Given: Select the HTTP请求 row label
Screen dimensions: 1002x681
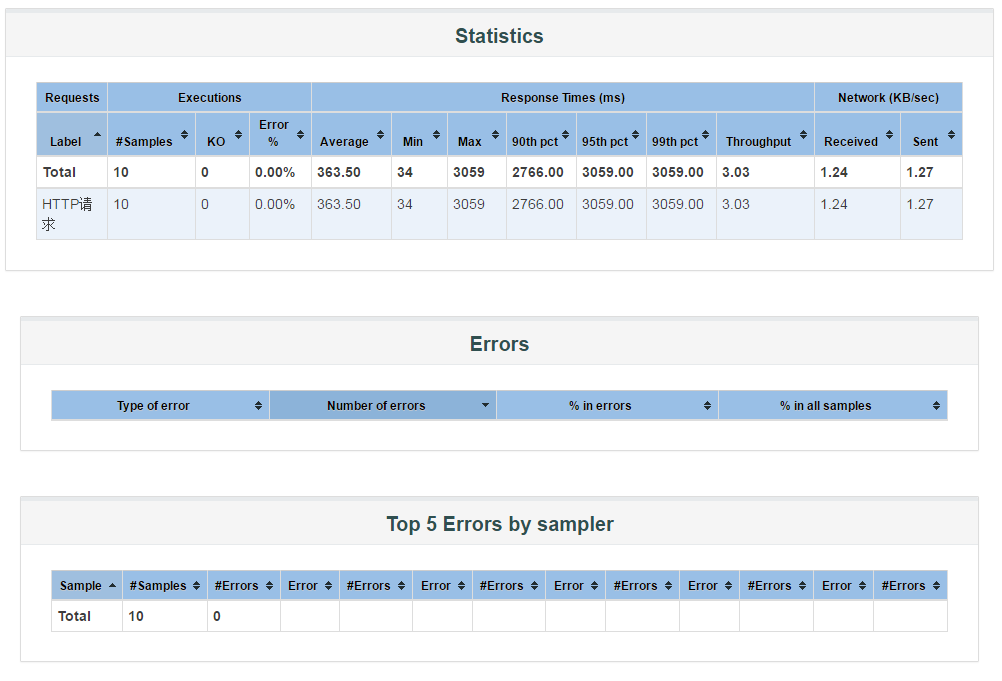Looking at the screenshot, I should pos(67,214).
